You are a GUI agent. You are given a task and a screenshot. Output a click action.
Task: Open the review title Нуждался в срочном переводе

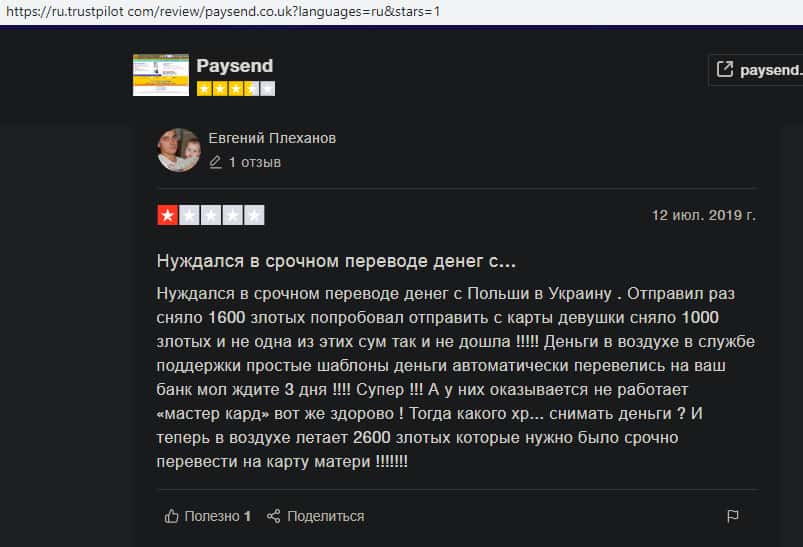coord(336,261)
